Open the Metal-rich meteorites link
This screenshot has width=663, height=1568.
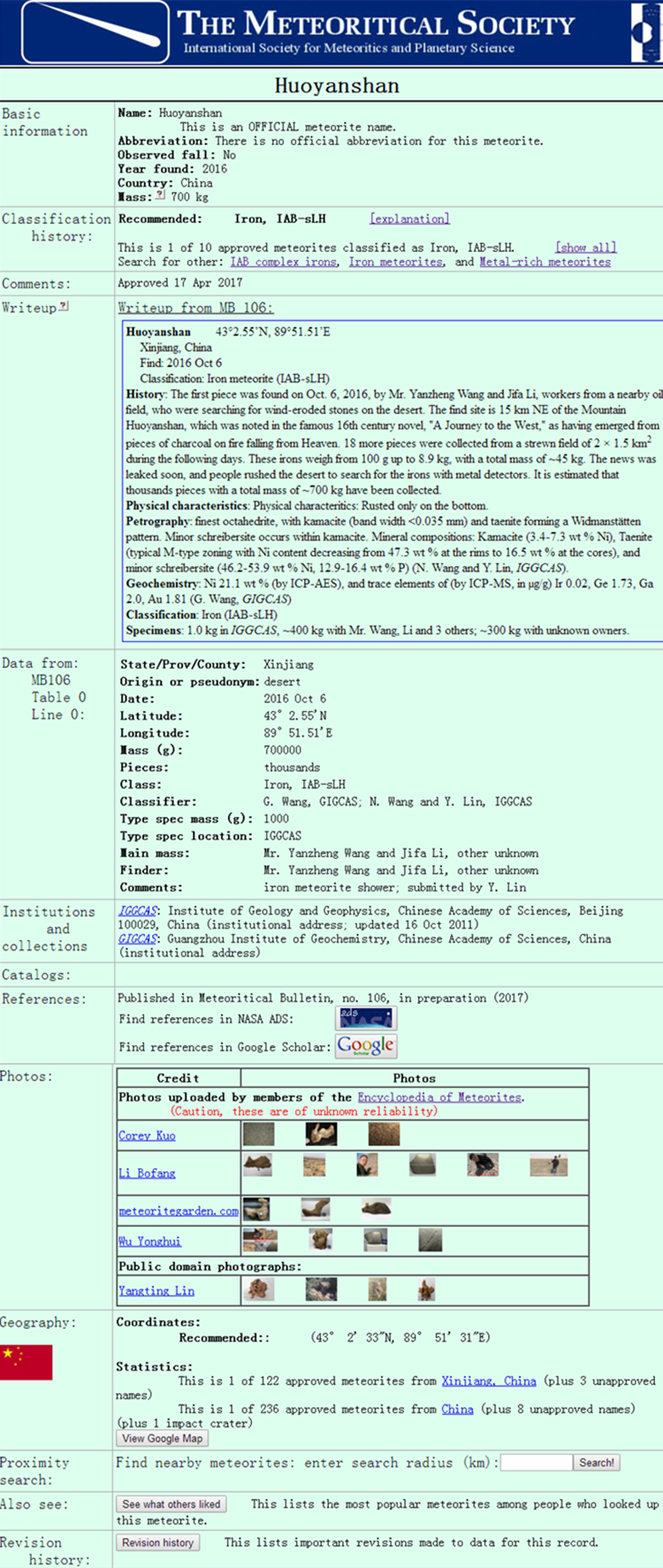click(545, 262)
